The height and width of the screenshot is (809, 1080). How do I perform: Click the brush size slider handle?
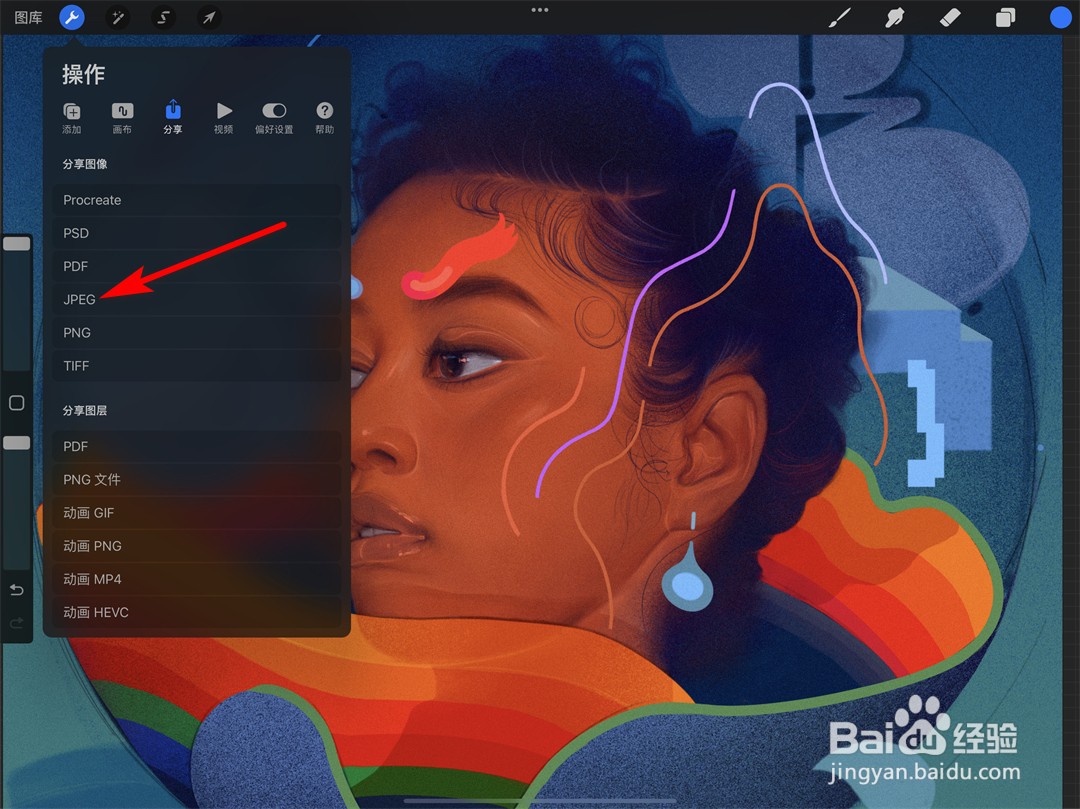click(x=17, y=244)
